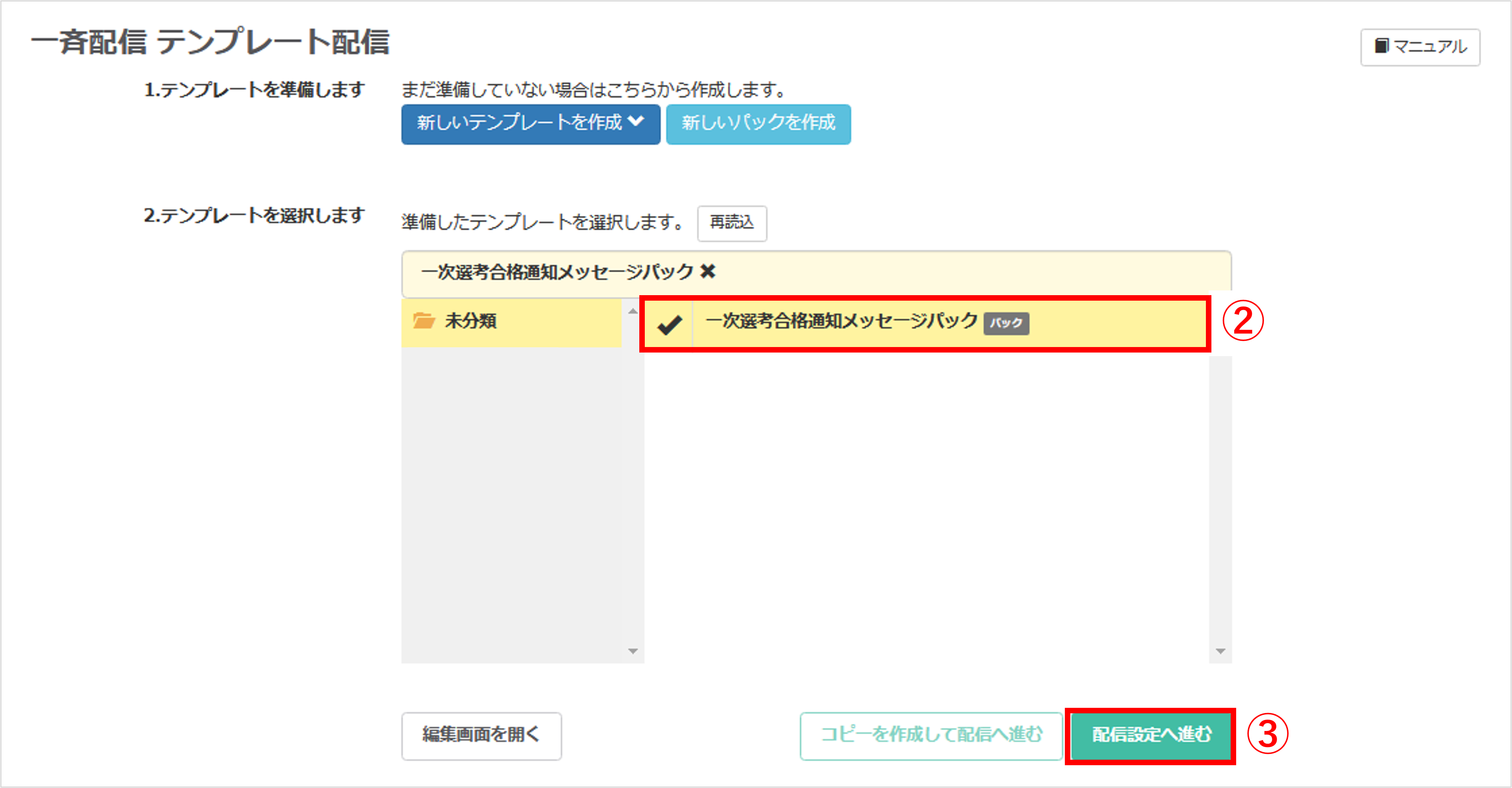Click folder list scroll up arrow
The width and height of the screenshot is (1512, 788).
point(633,311)
